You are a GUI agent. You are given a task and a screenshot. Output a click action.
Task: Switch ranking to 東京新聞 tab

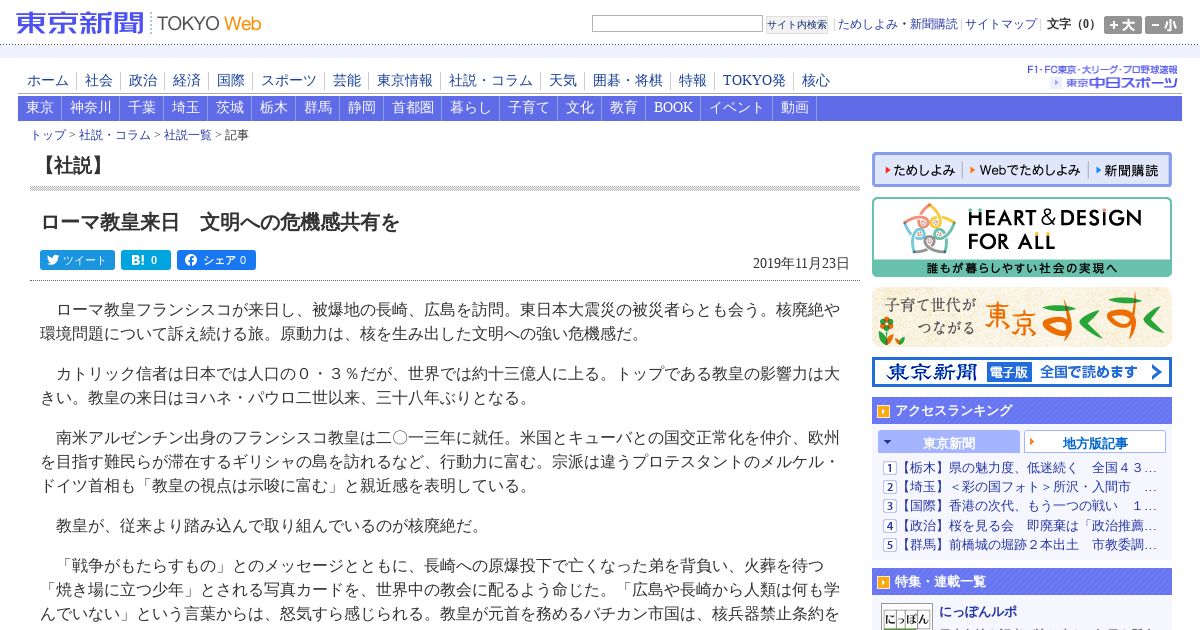pyautogui.click(x=949, y=443)
